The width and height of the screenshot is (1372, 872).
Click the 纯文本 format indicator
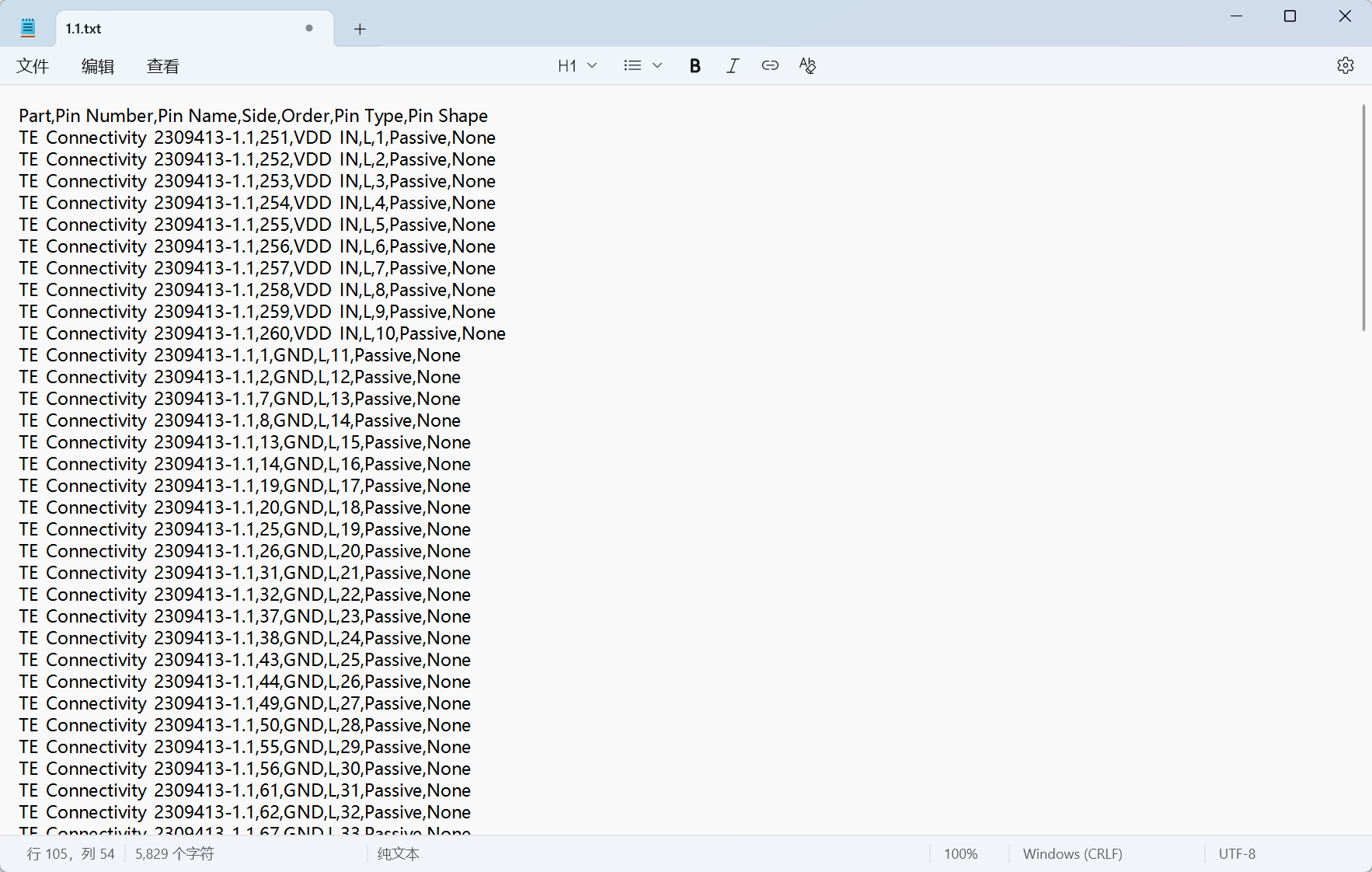click(x=399, y=854)
